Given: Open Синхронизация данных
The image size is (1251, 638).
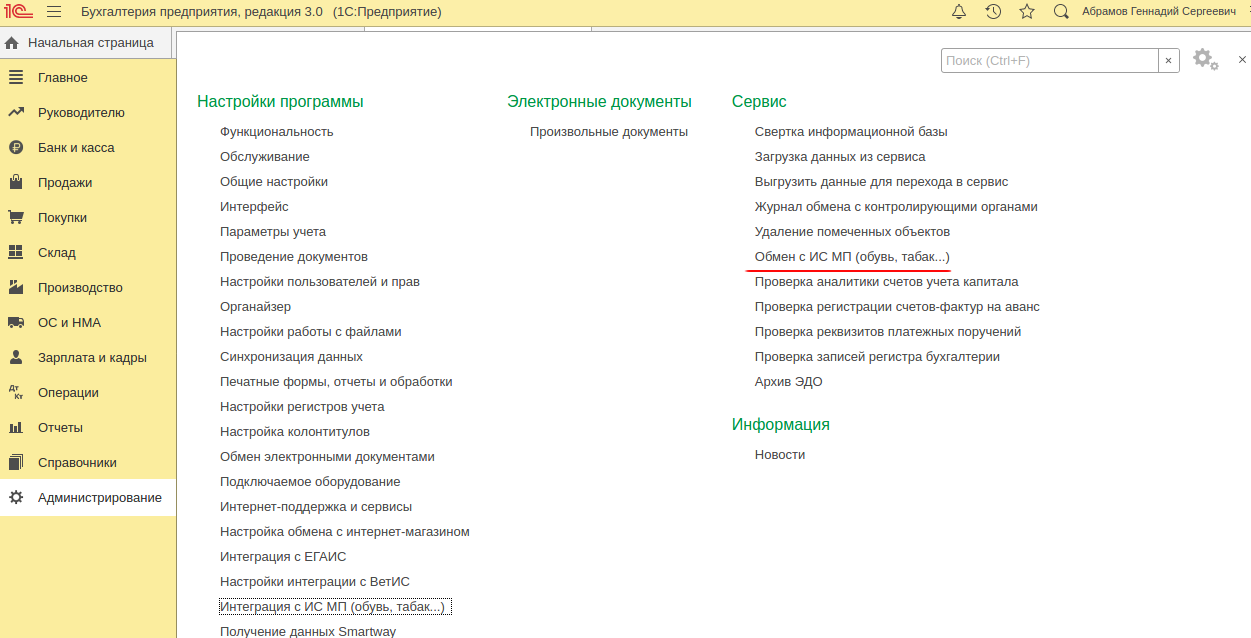Looking at the screenshot, I should tap(291, 356).
